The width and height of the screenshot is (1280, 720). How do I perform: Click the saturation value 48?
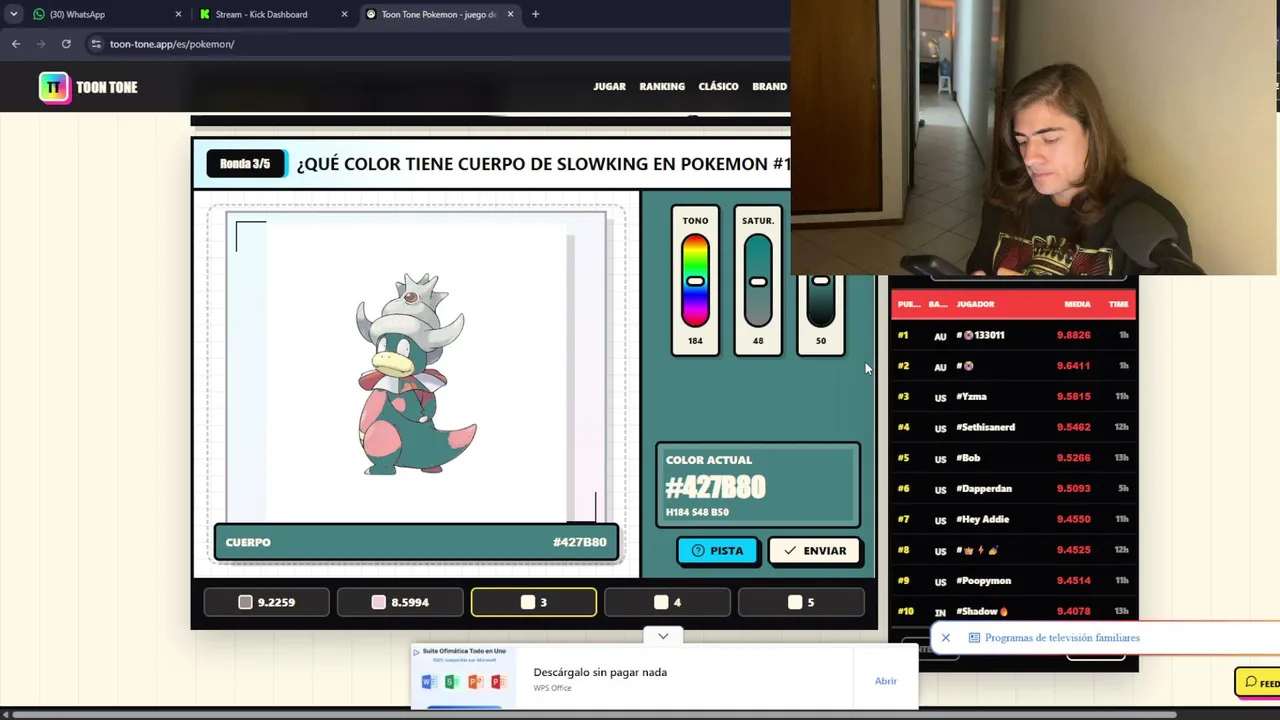(x=758, y=341)
